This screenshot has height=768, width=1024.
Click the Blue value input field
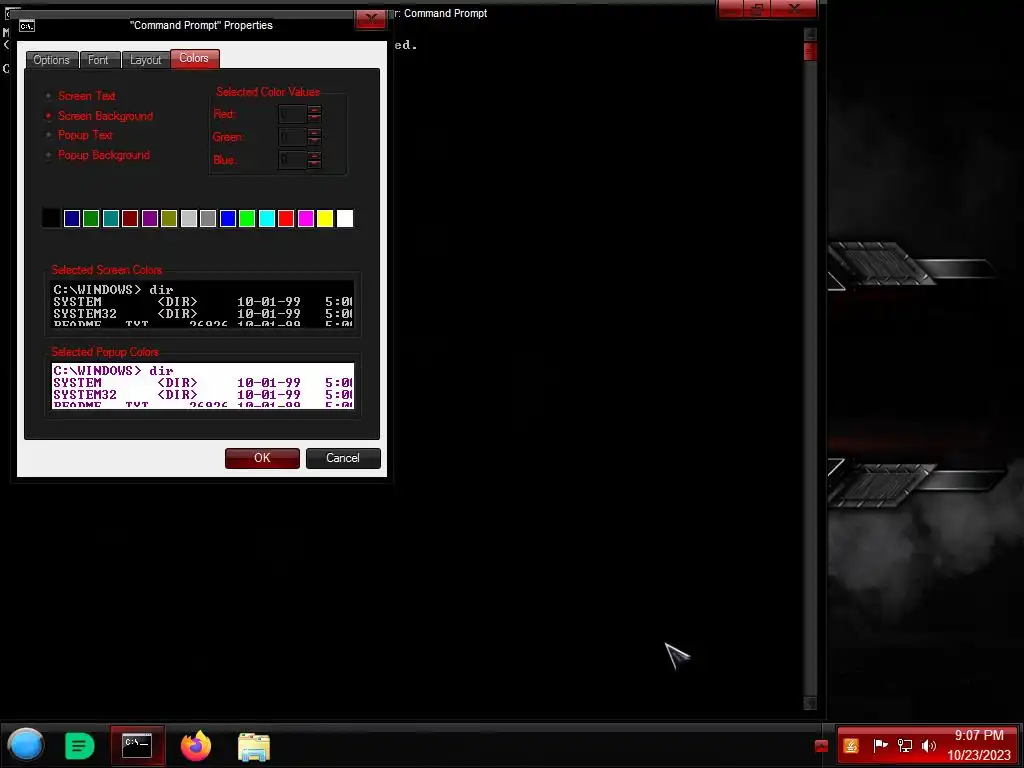tap(292, 159)
